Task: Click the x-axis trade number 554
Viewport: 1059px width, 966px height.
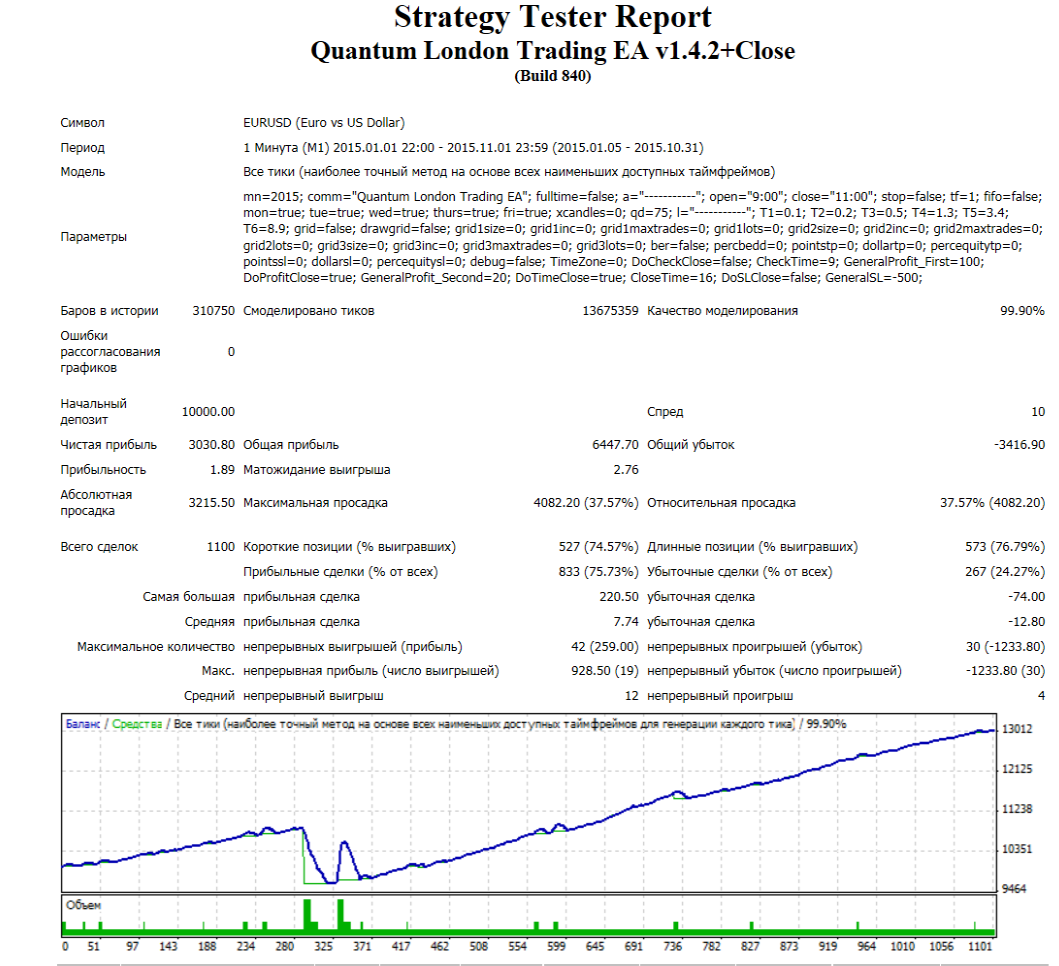Action: pyautogui.click(x=517, y=946)
